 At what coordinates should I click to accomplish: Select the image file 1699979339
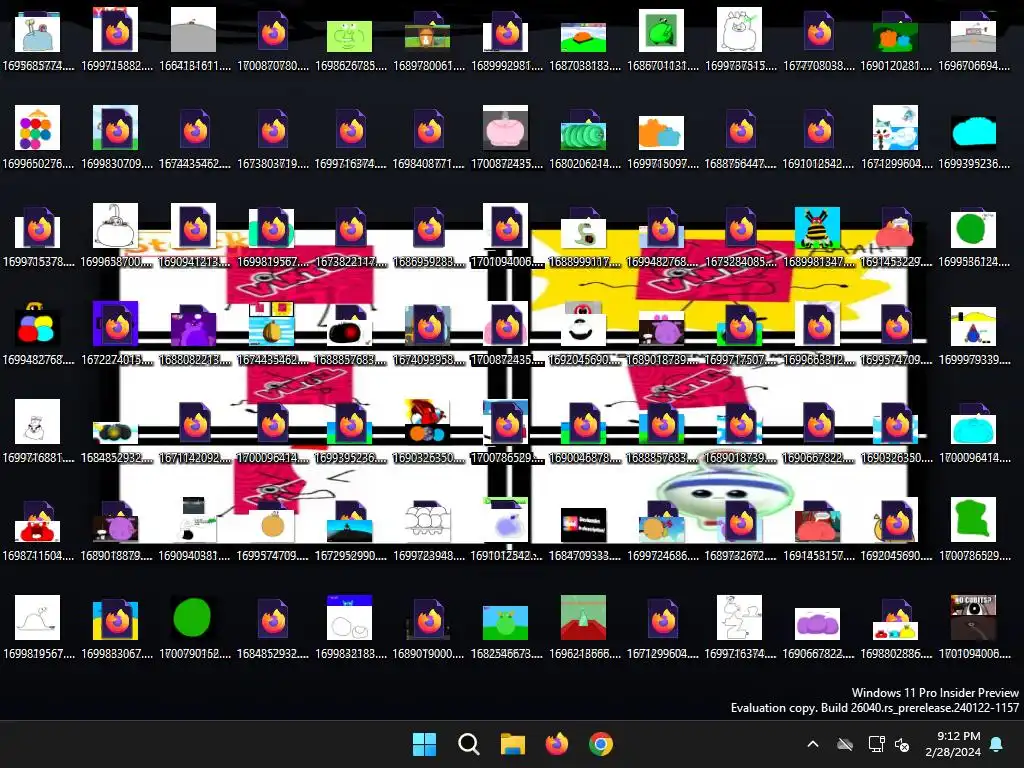click(974, 334)
